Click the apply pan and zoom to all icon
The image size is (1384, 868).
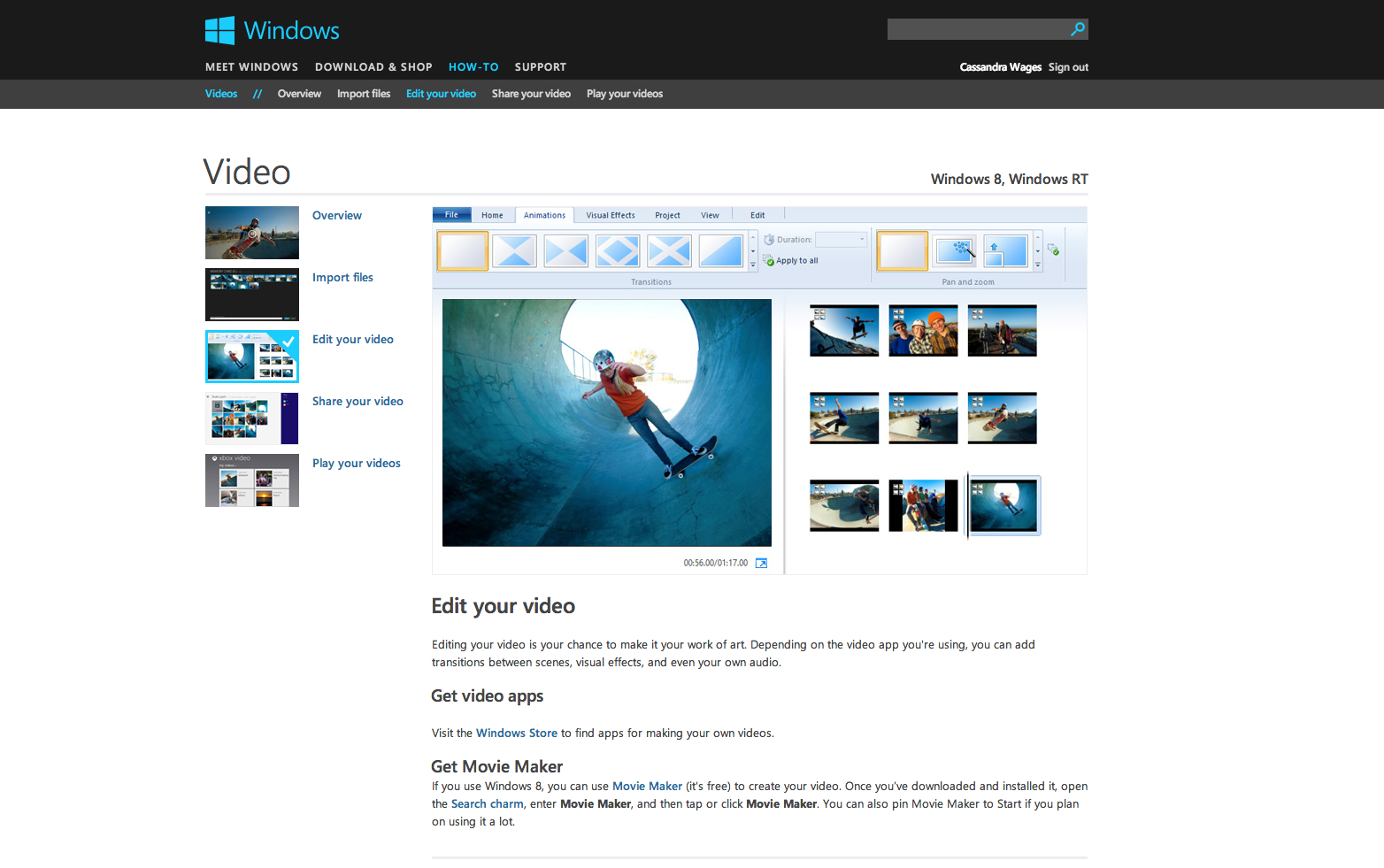coord(1053,250)
